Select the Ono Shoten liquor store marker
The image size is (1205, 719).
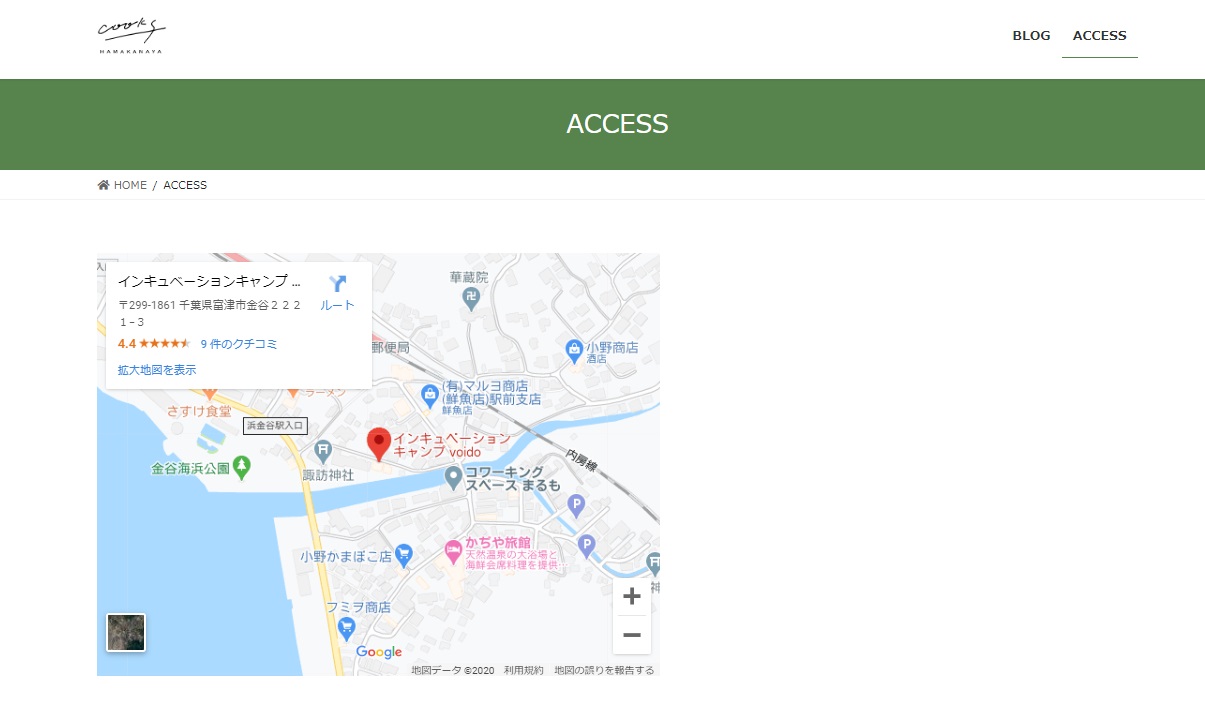click(574, 349)
